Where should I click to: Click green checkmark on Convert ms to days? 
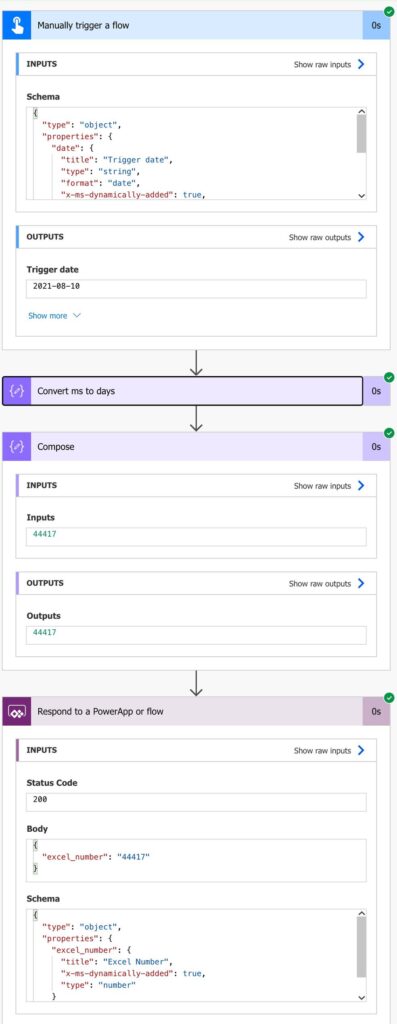(389, 377)
